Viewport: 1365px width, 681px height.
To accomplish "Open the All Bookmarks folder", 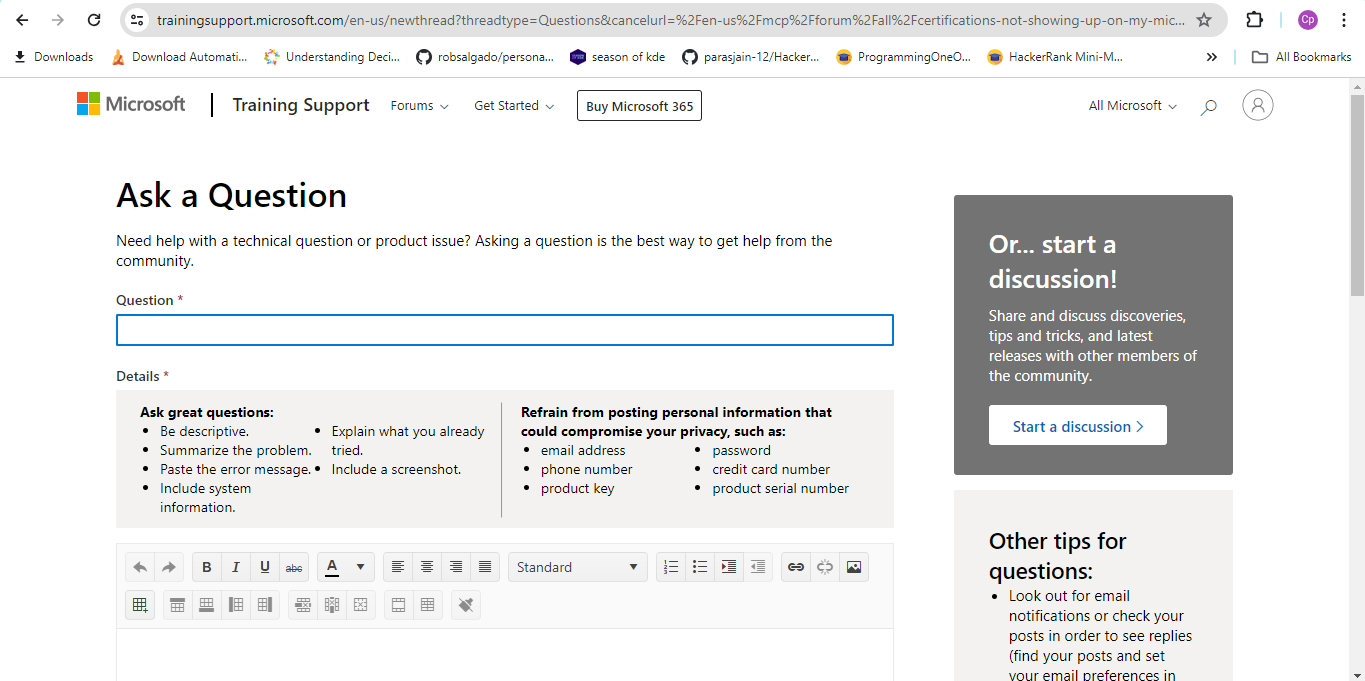I will coord(1302,57).
